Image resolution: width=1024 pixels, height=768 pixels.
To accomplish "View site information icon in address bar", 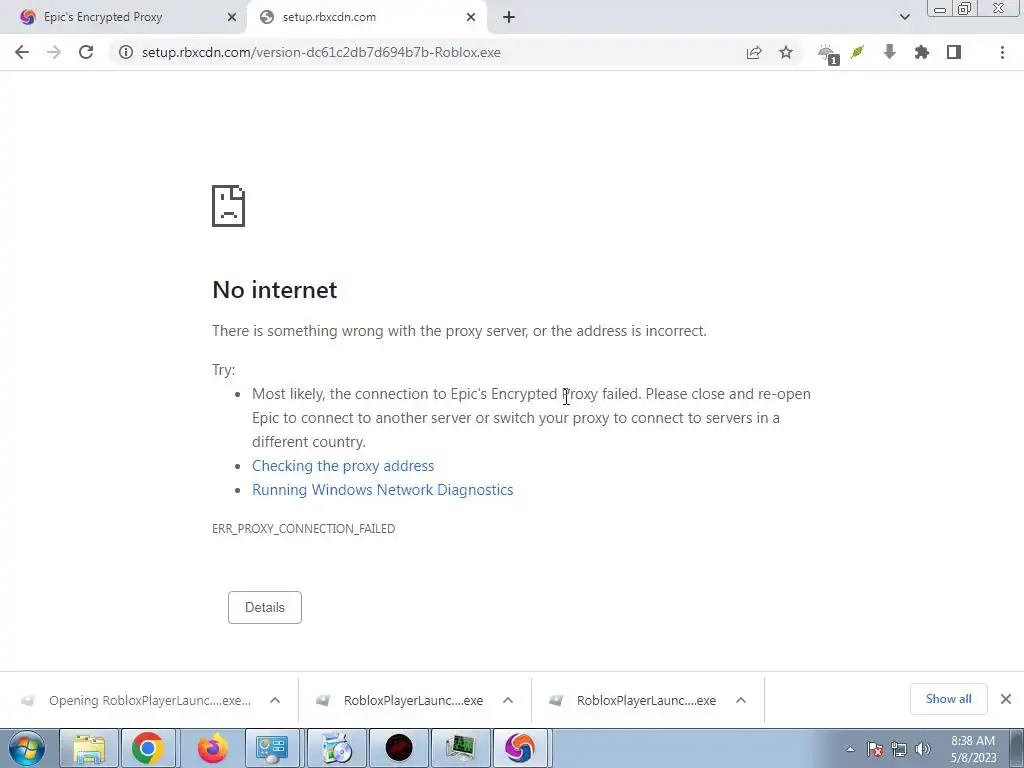I will click(125, 52).
